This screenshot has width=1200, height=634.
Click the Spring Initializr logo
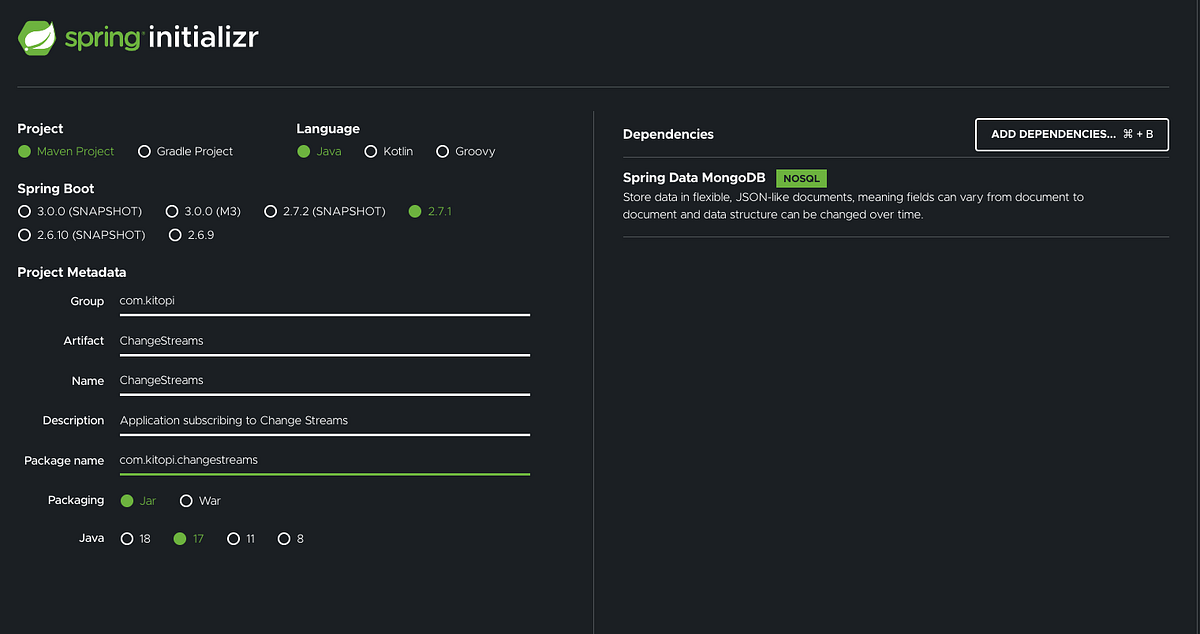[x=138, y=38]
